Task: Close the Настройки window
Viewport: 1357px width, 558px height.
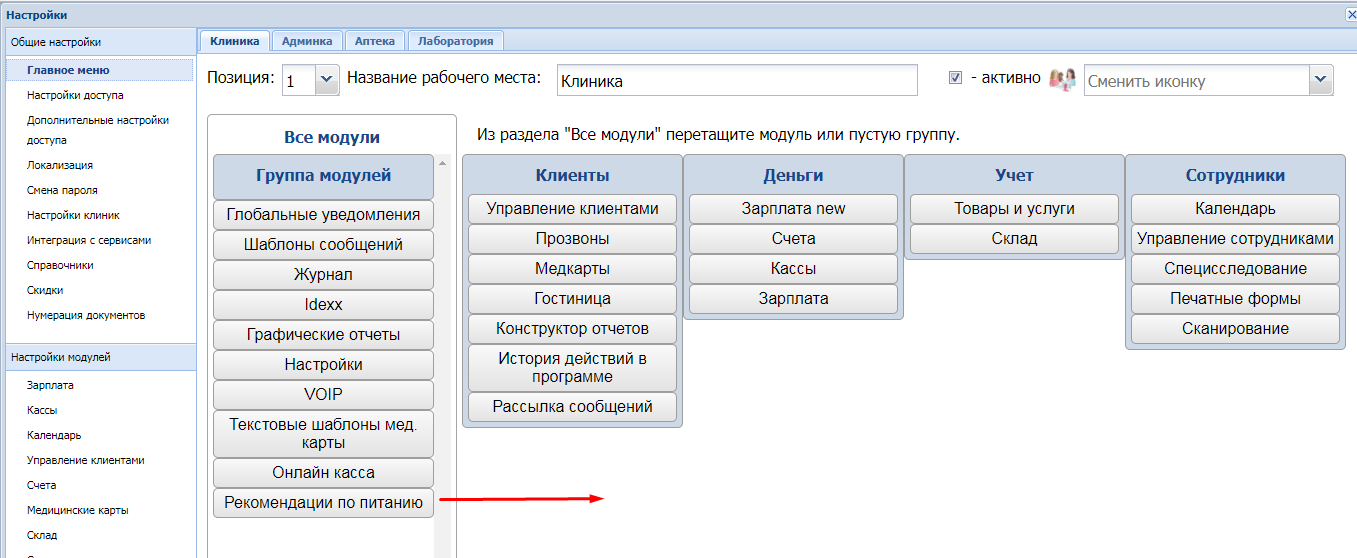Action: (1351, 14)
